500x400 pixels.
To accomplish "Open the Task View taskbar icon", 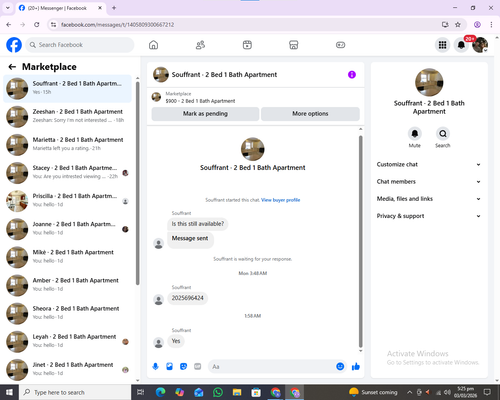I will [141, 392].
